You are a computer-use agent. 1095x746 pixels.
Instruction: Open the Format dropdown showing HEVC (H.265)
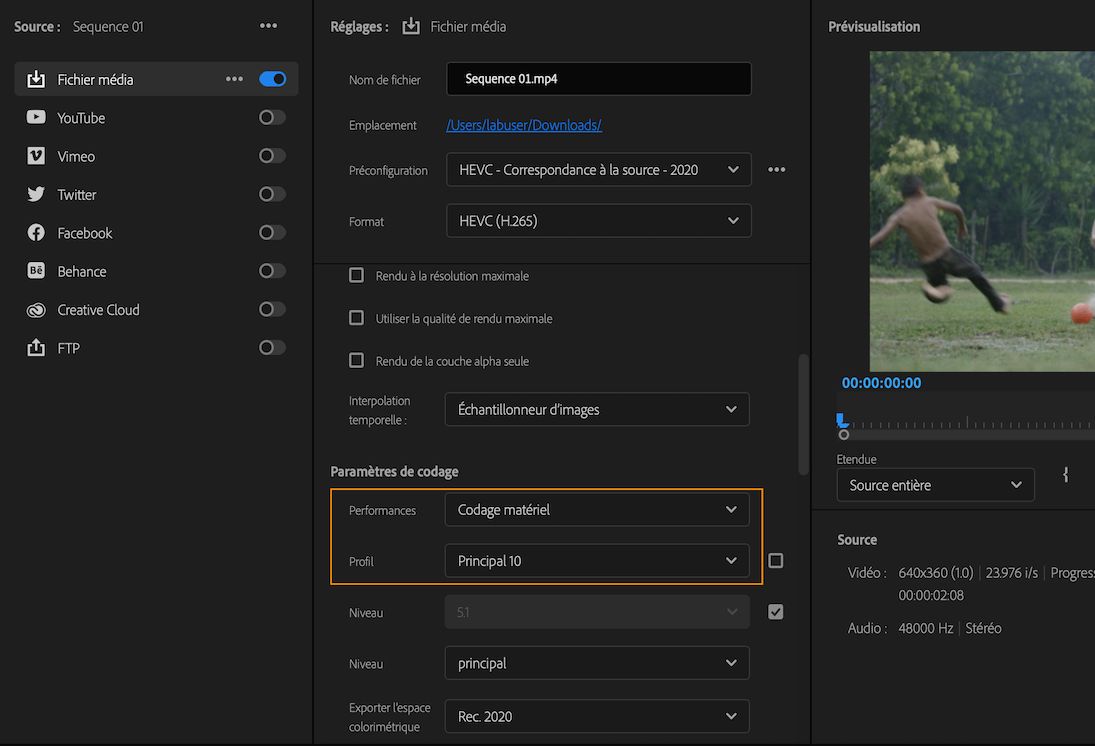click(x=598, y=220)
